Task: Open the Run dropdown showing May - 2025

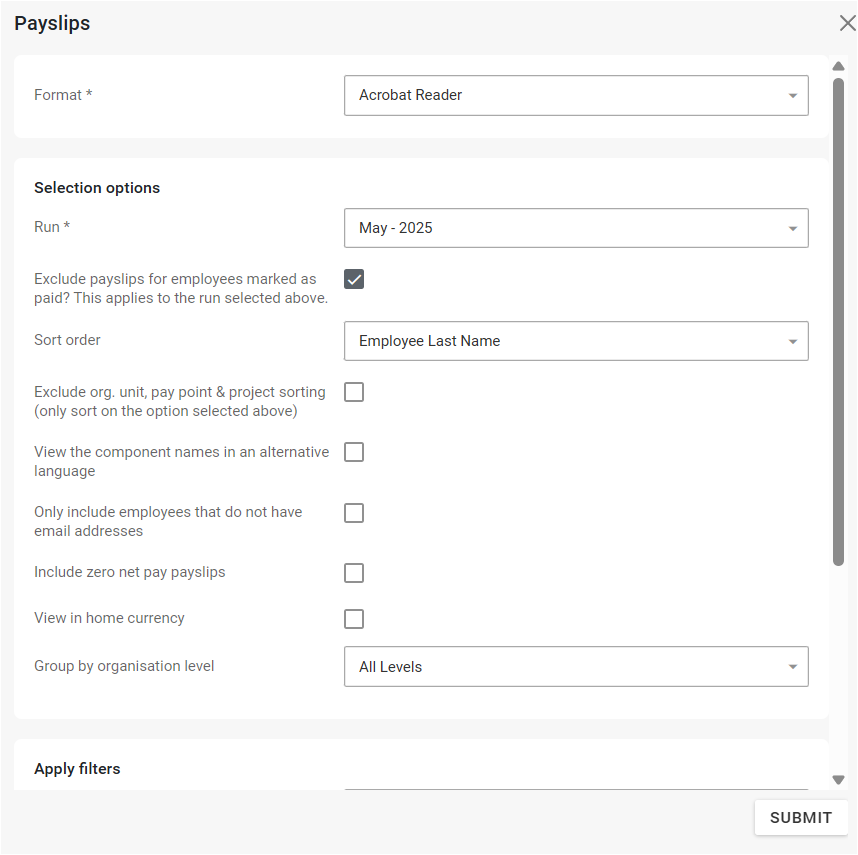Action: pos(560,228)
